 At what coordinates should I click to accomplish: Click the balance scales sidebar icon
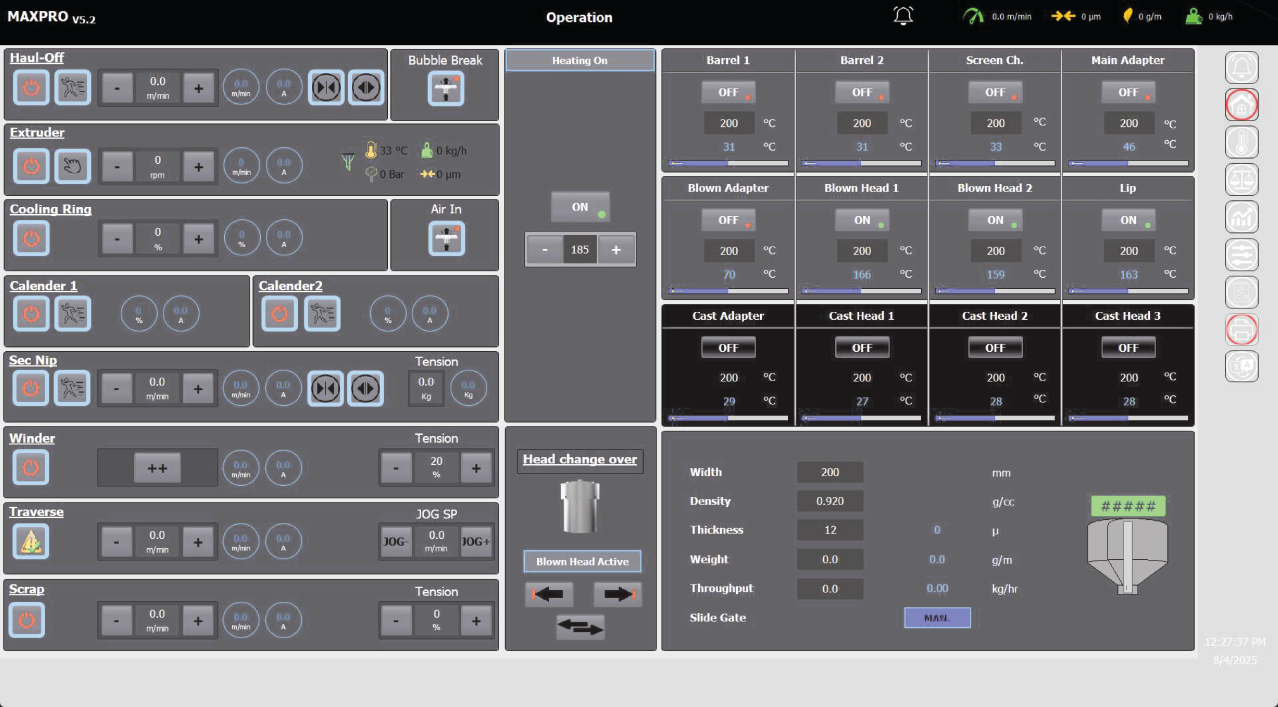point(1241,180)
